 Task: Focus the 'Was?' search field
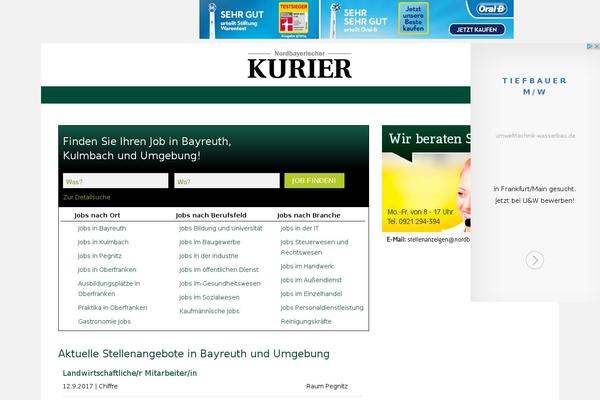click(x=116, y=181)
